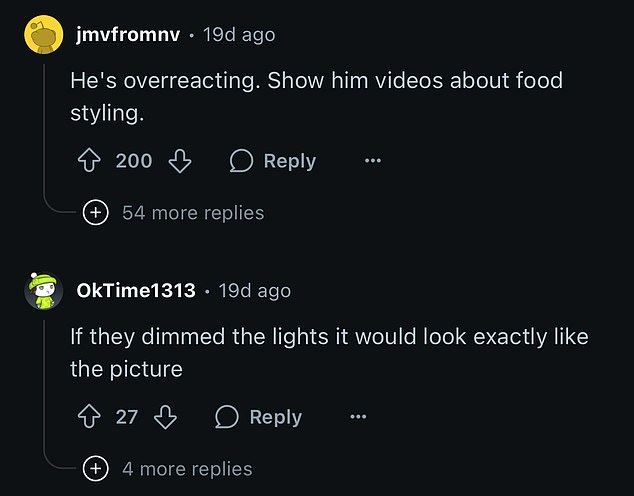The height and width of the screenshot is (496, 634).
Task: Visit OkTime1313's username link
Action: point(136,291)
